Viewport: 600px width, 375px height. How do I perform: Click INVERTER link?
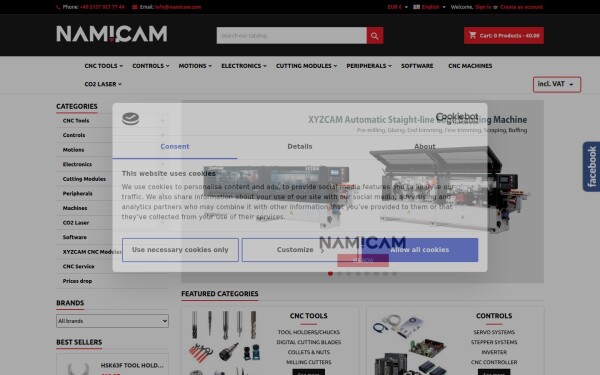(x=494, y=352)
